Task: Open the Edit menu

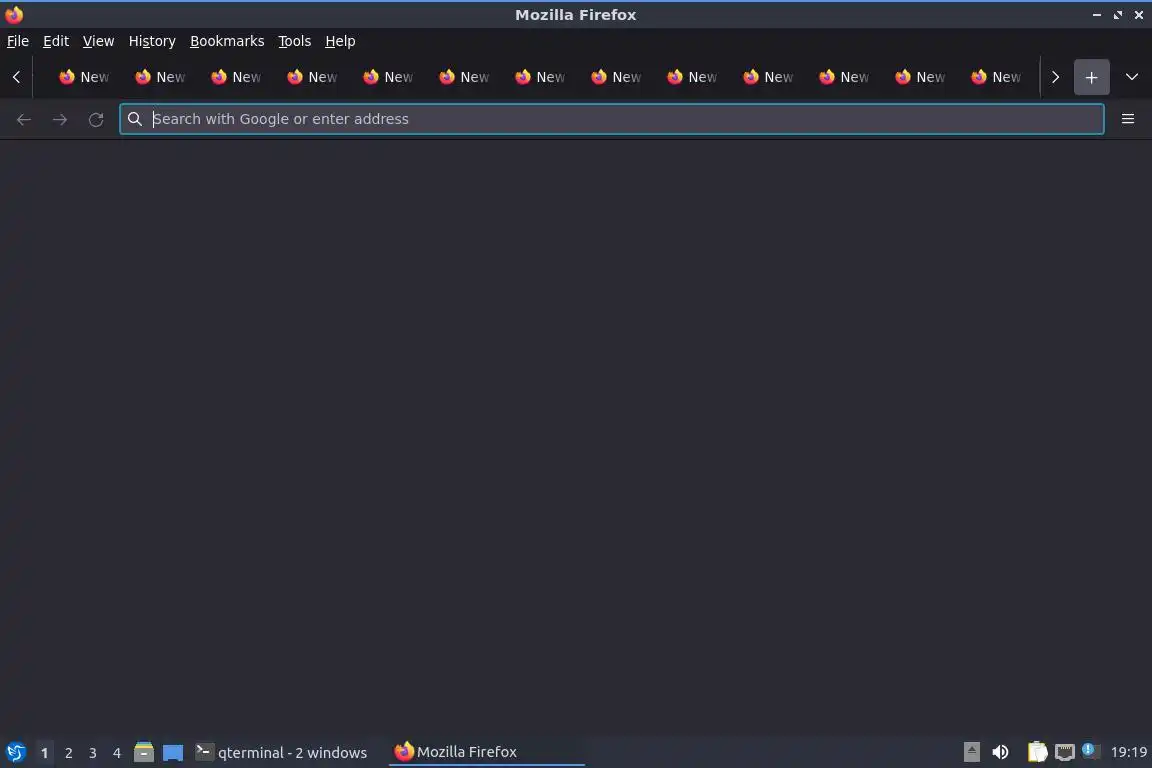Action: 56,41
